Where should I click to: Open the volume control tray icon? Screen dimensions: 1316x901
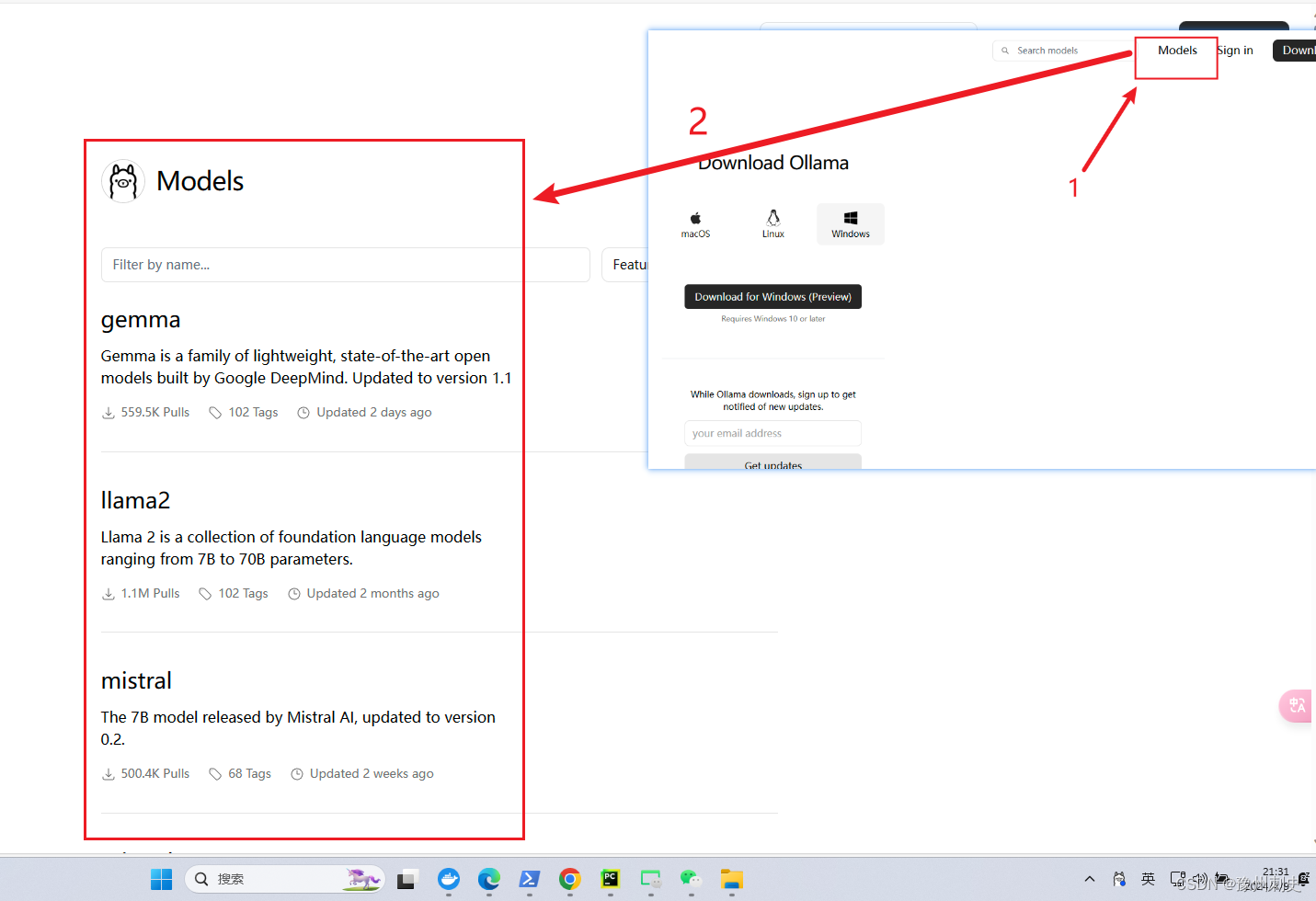[1200, 879]
